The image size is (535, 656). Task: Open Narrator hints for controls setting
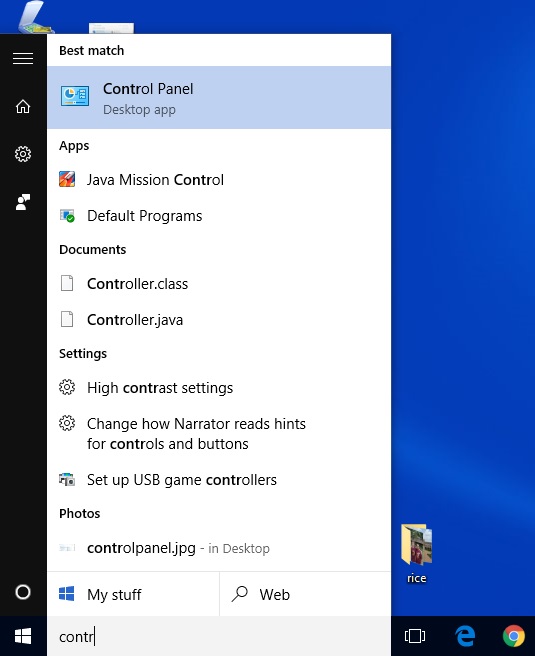[219, 434]
